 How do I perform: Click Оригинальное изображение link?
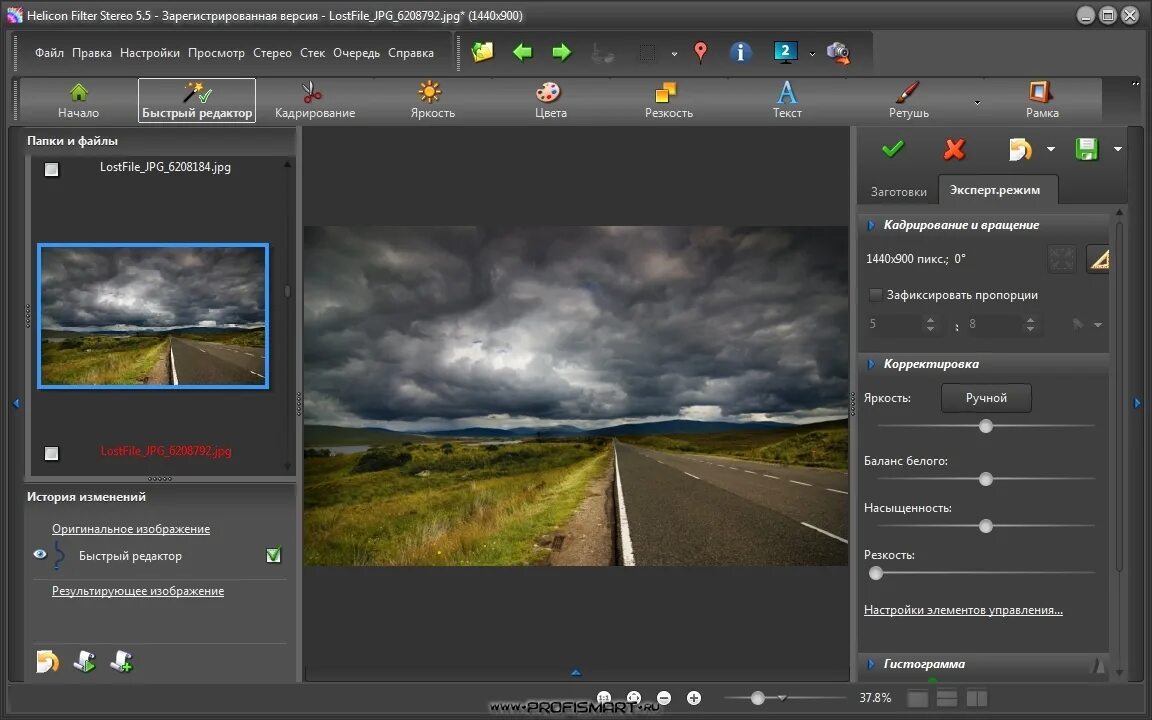pos(131,529)
